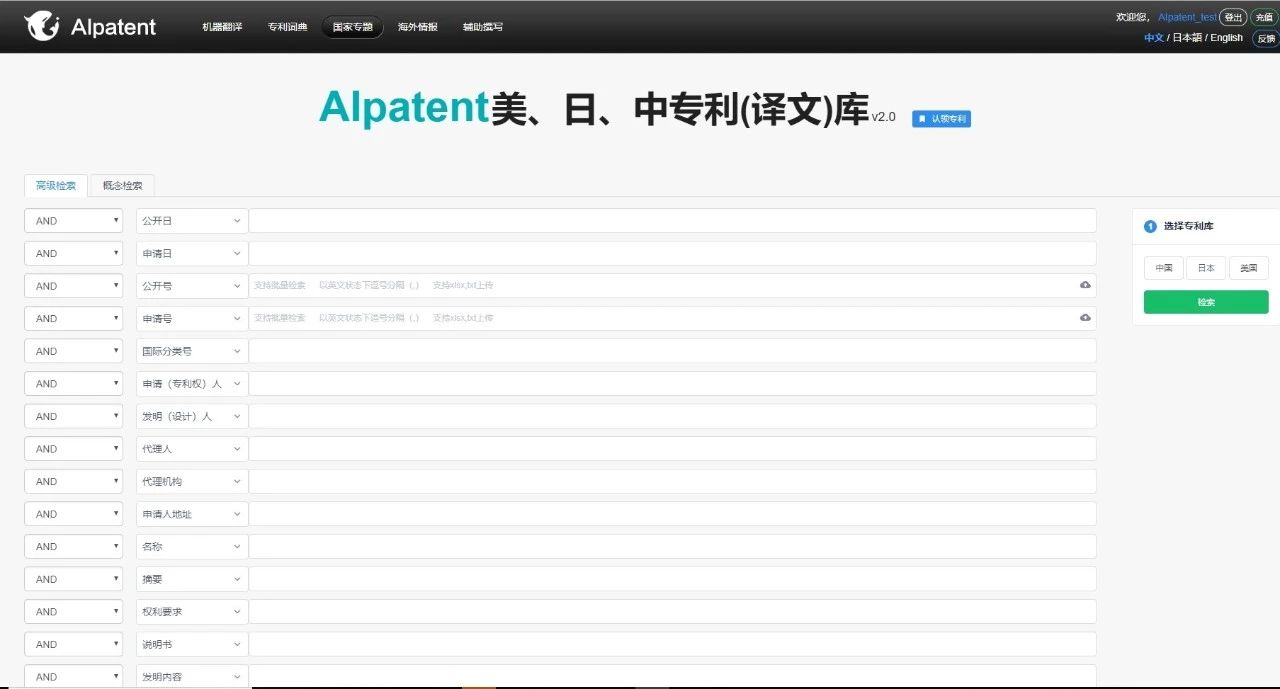The width and height of the screenshot is (1280, 689).
Task: Open AND operator dropdown for 公开号 row
Action: tap(73, 286)
